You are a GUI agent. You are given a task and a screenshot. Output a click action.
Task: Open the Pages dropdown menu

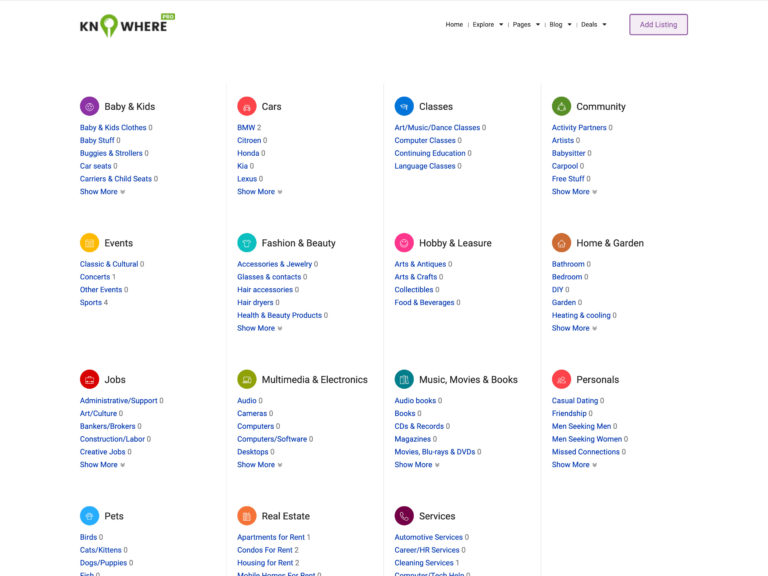coord(525,25)
